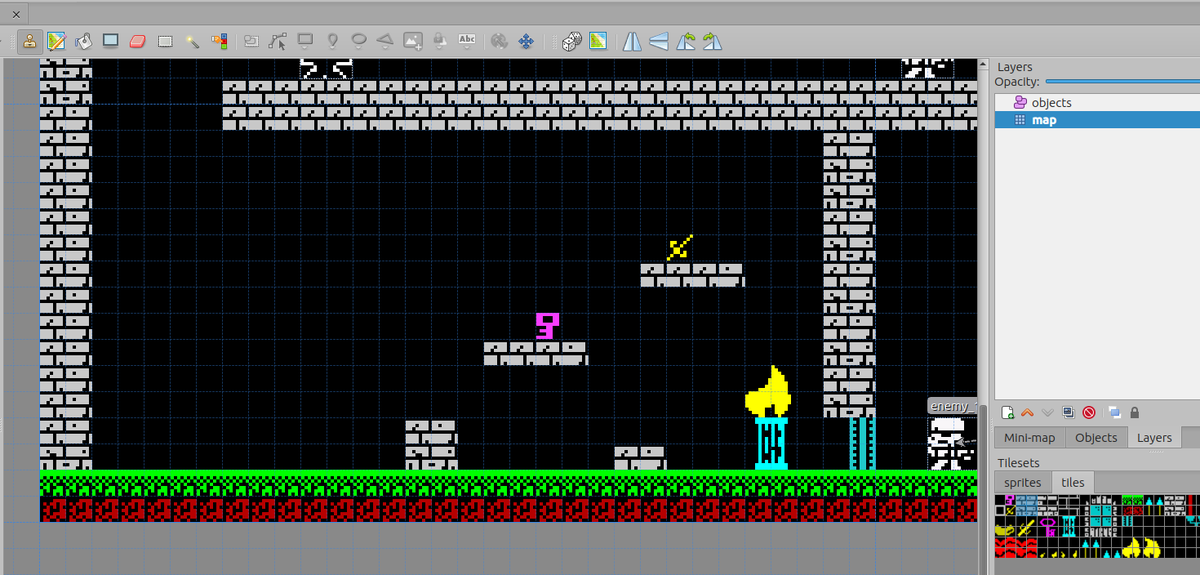Rotate the stamp right
This screenshot has width=1200, height=575.
pyautogui.click(x=711, y=41)
